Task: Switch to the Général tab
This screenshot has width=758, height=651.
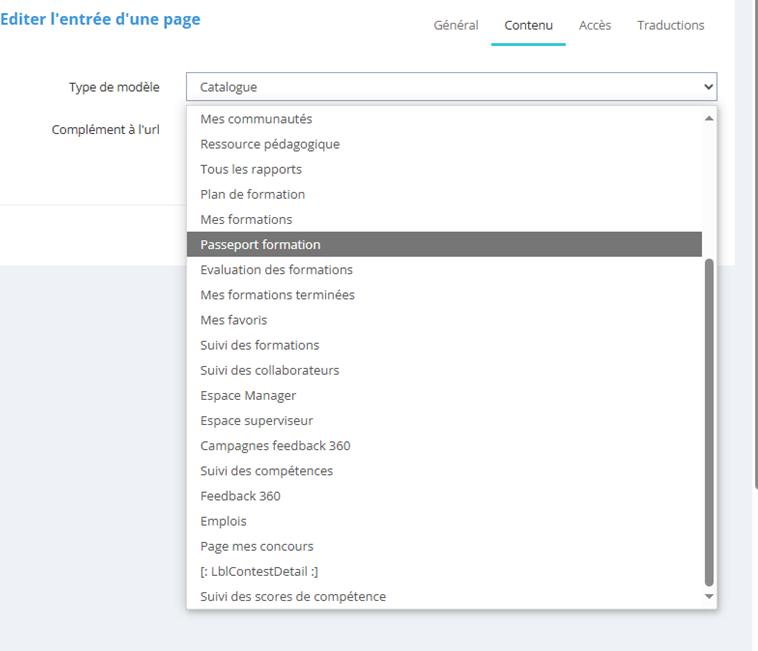Action: click(x=455, y=25)
